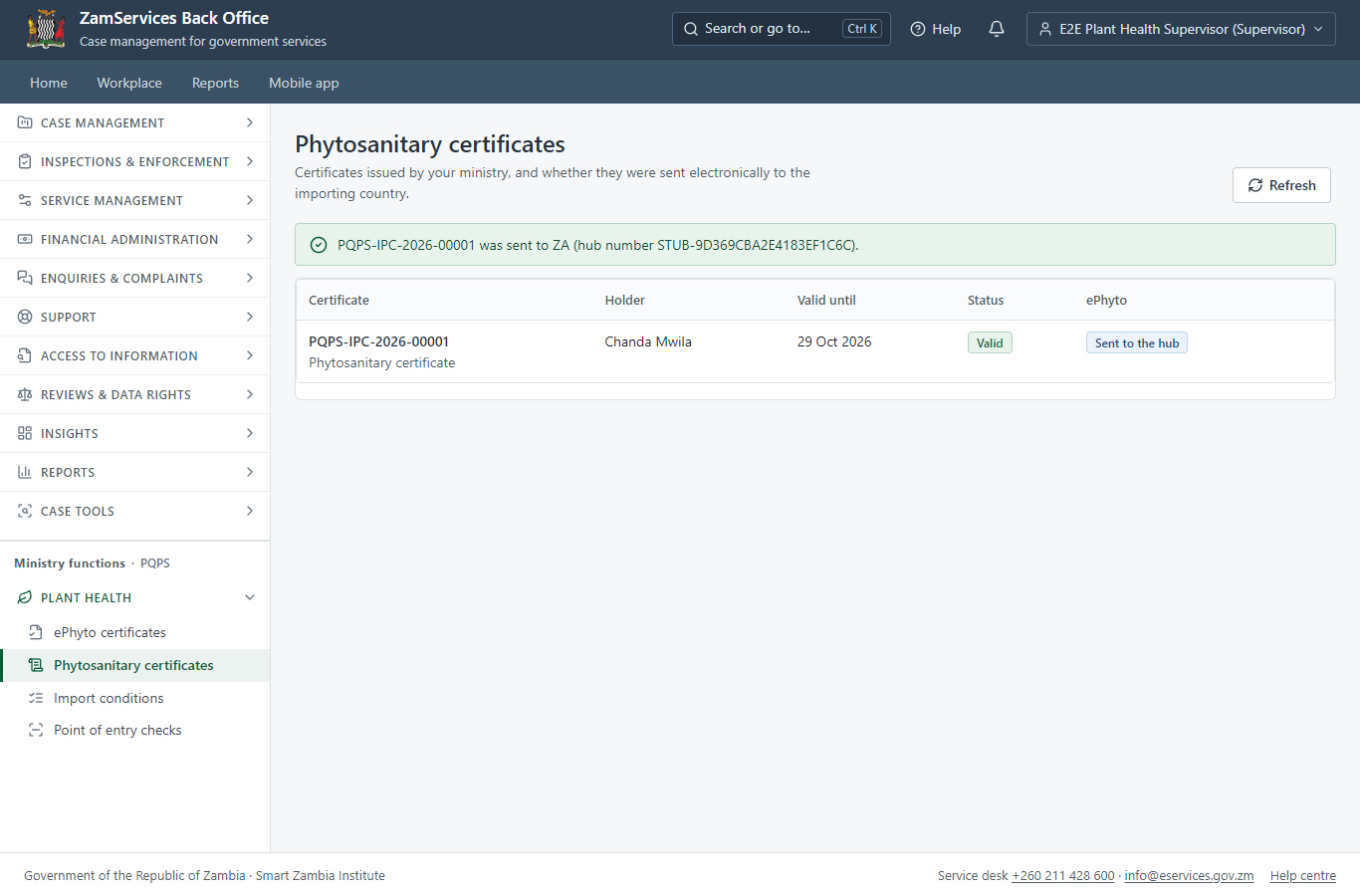Viewport: 1360px width, 896px height.
Task: Expand the Inspections & Enforcement chevron
Action: [250, 161]
